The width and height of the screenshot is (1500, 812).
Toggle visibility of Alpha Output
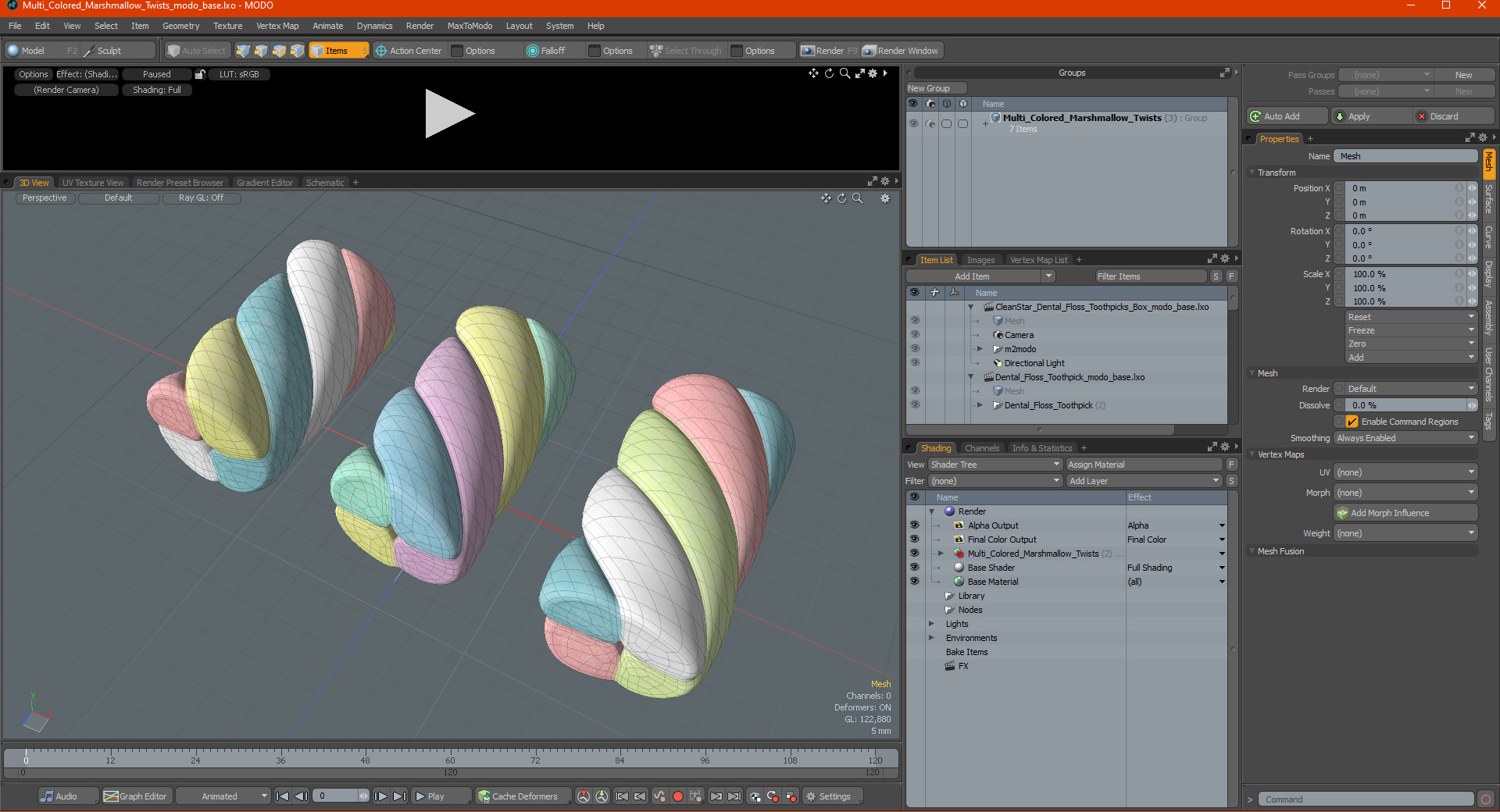pos(914,525)
